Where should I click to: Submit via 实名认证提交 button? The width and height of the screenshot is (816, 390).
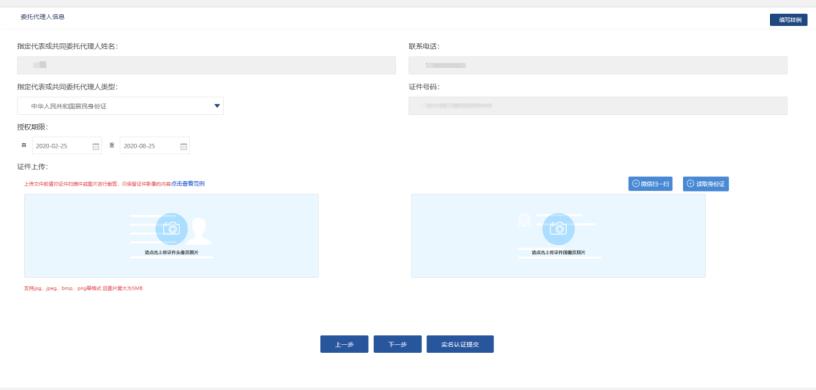(460, 344)
